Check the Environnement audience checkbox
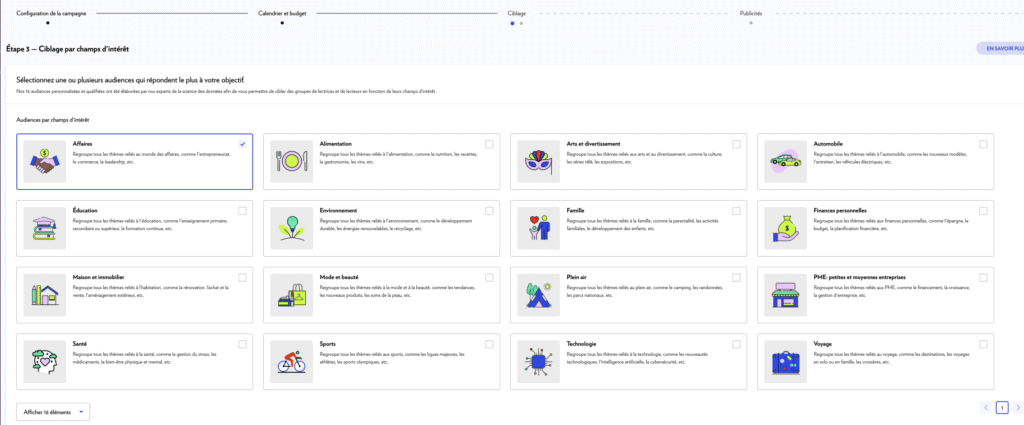 [x=489, y=210]
